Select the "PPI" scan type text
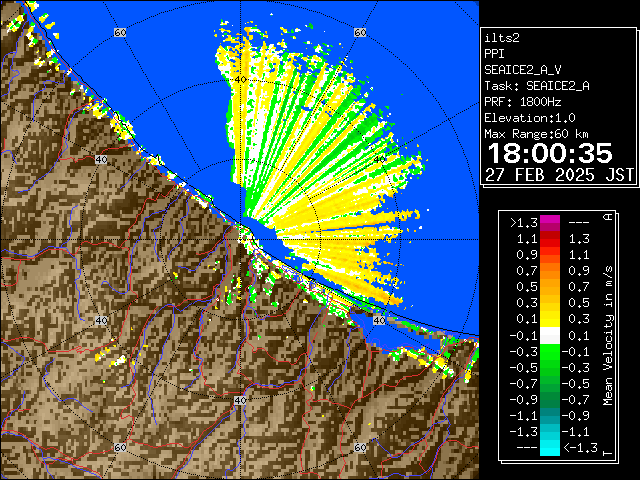This screenshot has height=480, width=640. click(x=494, y=54)
